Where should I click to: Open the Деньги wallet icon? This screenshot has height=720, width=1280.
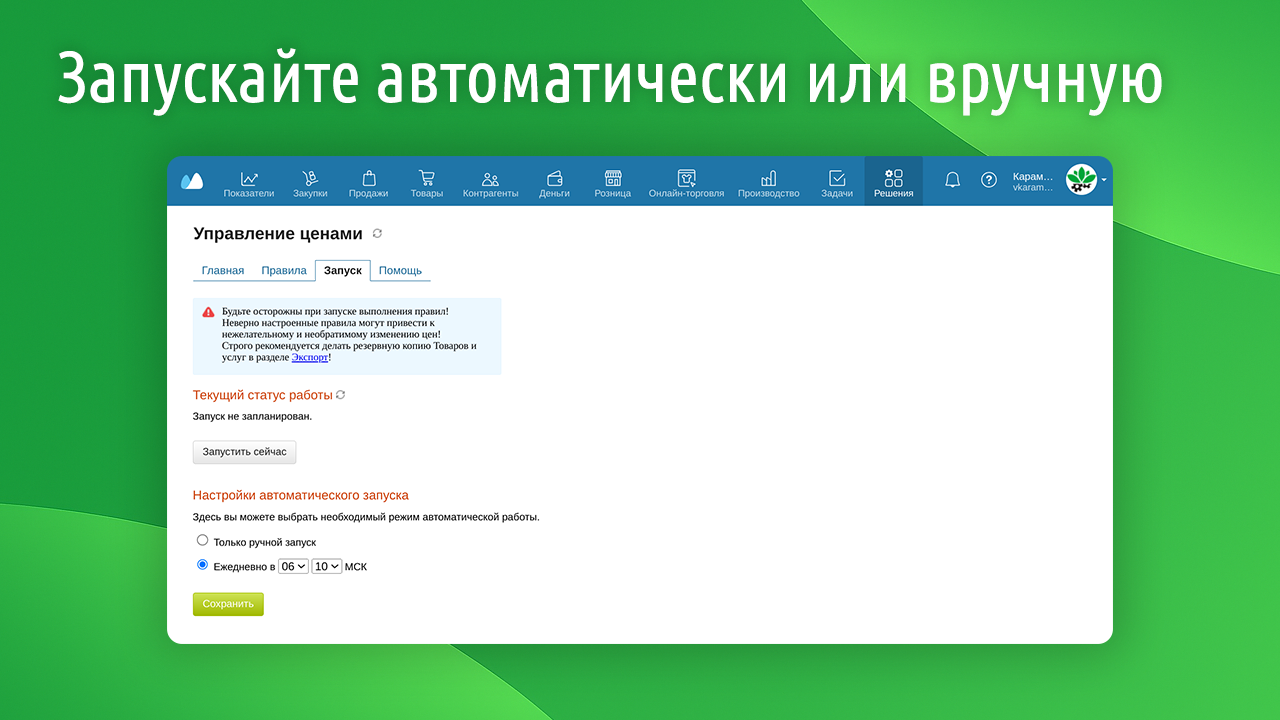(x=554, y=179)
